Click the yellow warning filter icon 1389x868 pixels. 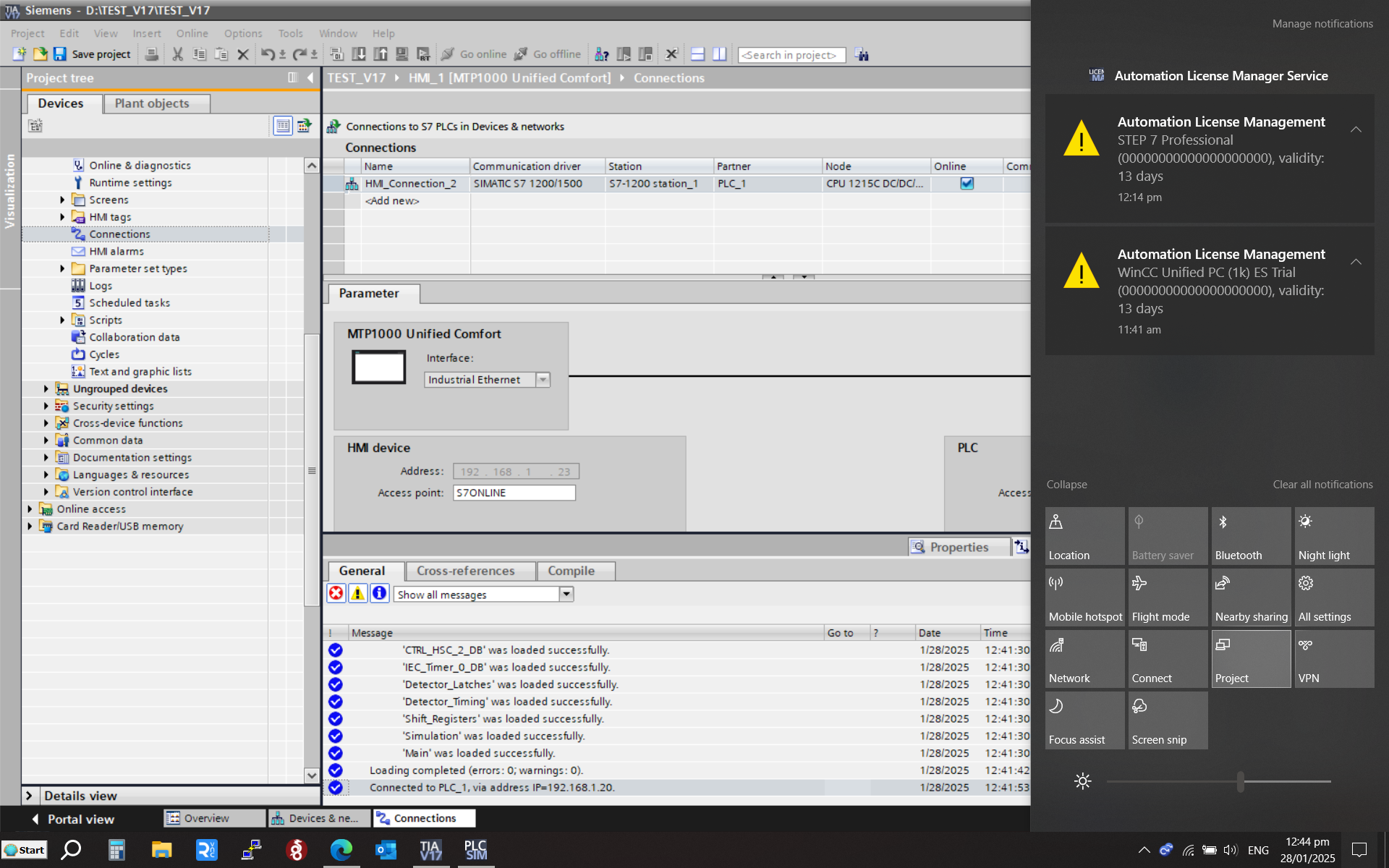357,594
